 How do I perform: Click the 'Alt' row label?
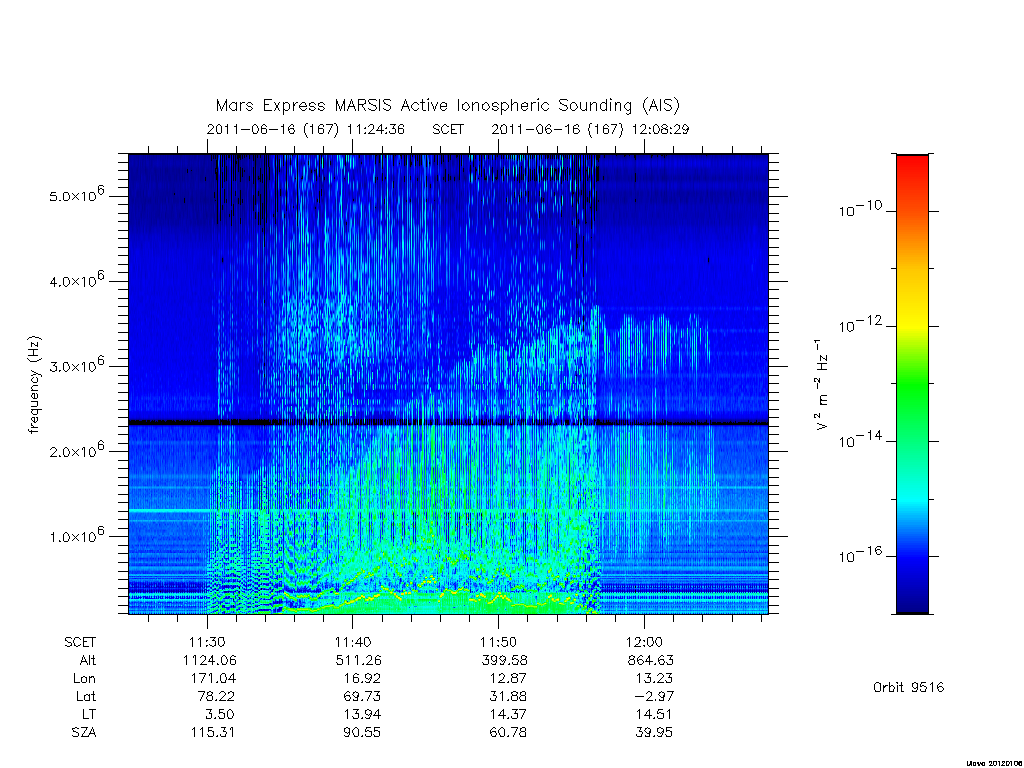[88, 660]
